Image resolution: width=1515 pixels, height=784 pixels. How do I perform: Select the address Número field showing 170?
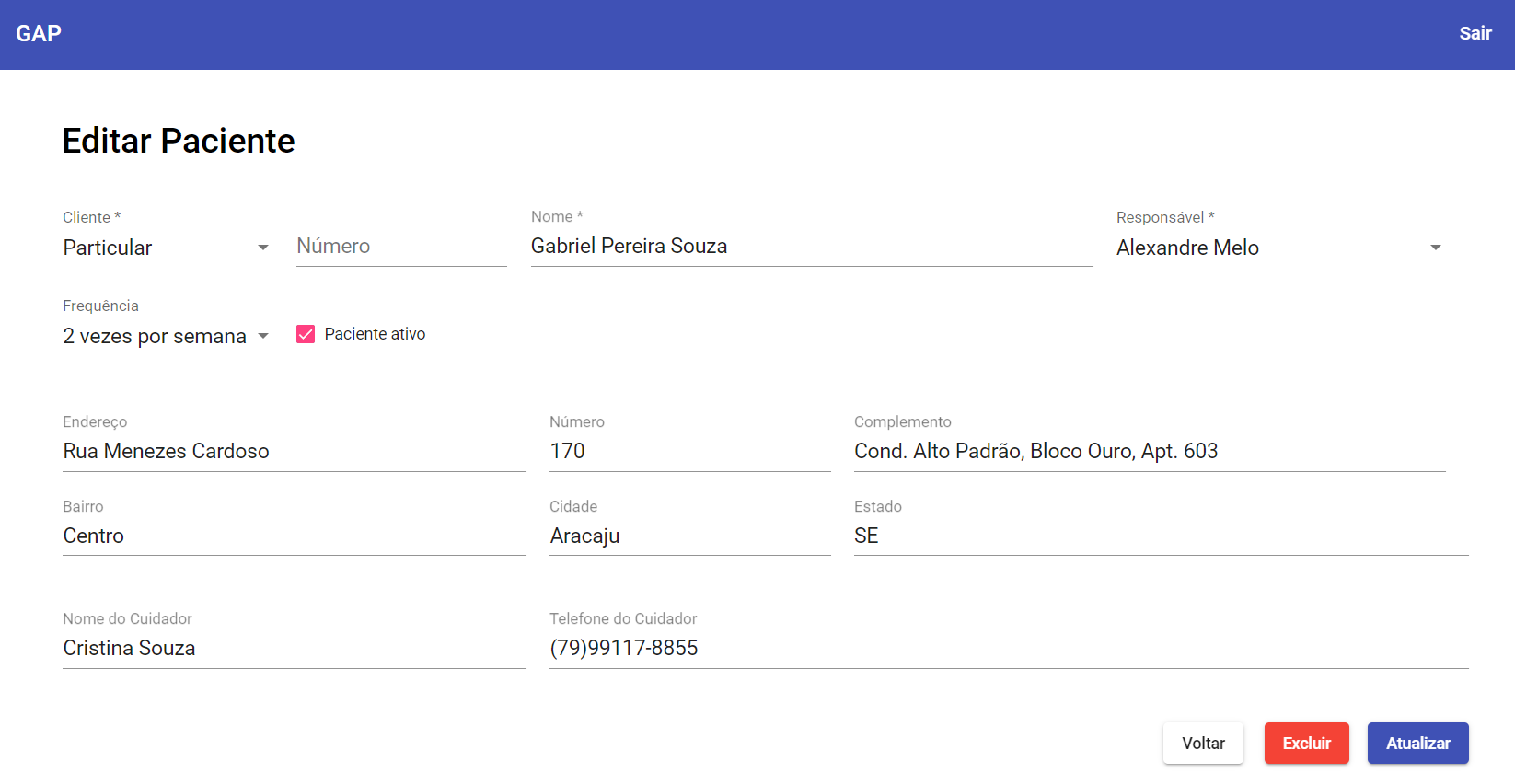pyautogui.click(x=688, y=451)
